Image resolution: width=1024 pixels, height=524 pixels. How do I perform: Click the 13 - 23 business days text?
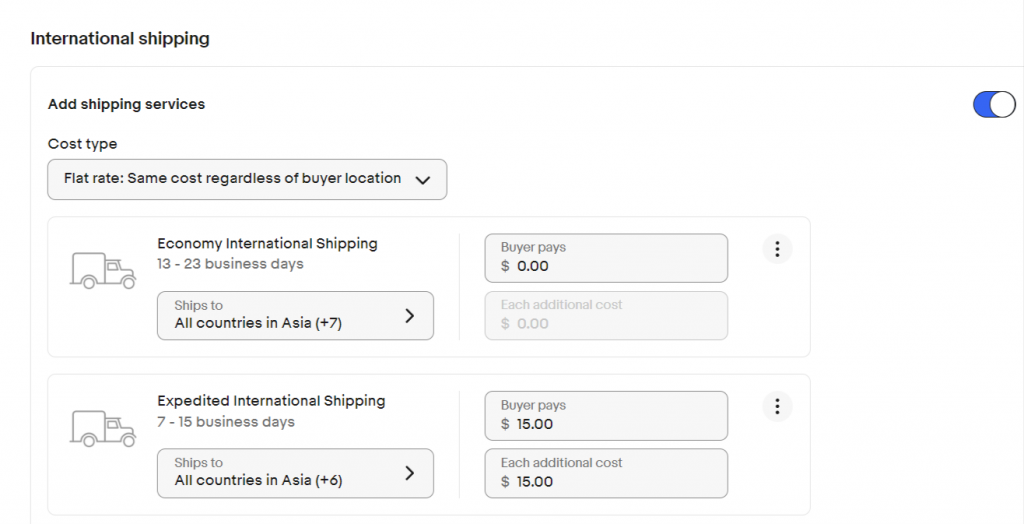230,264
